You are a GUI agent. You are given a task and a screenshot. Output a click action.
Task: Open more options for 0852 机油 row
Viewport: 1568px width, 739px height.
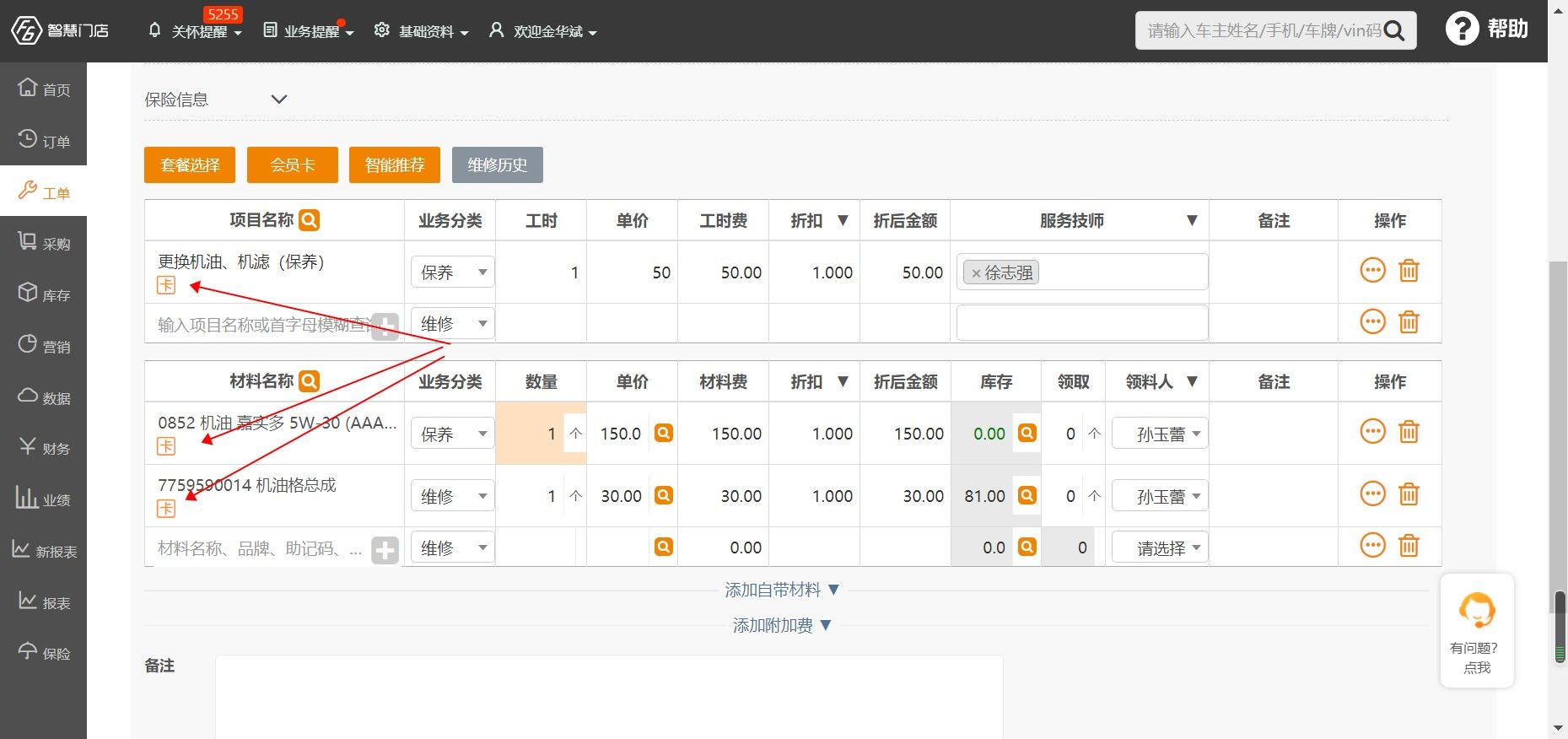click(x=1373, y=432)
